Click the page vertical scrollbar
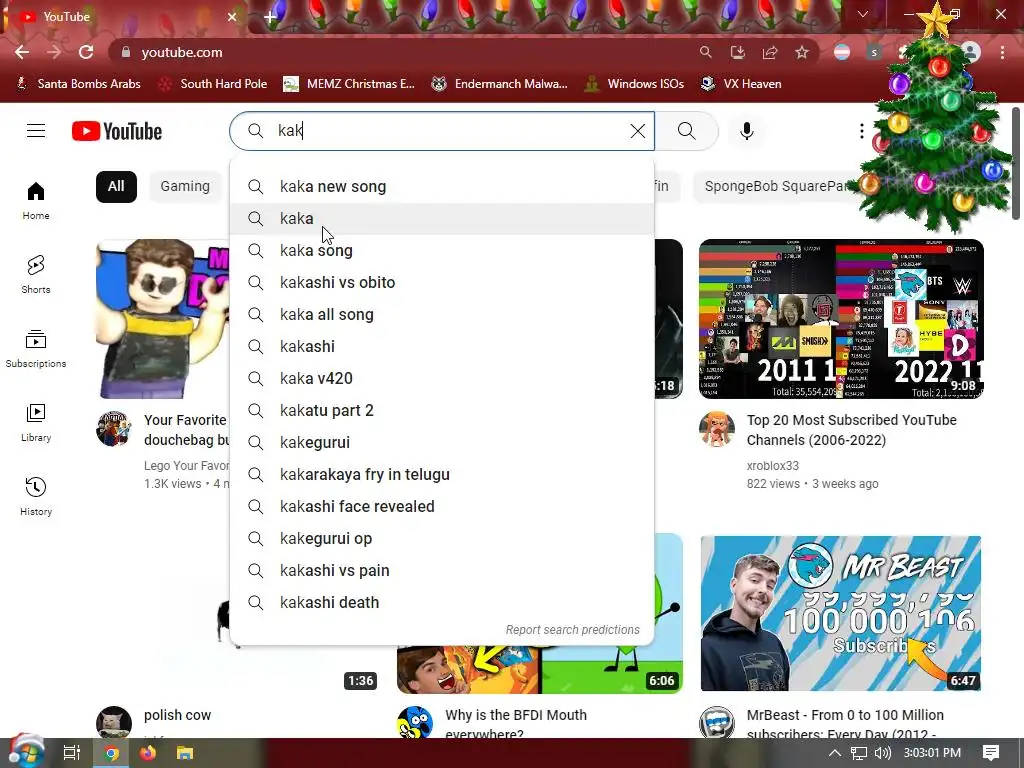The image size is (1024, 768). (x=1016, y=163)
